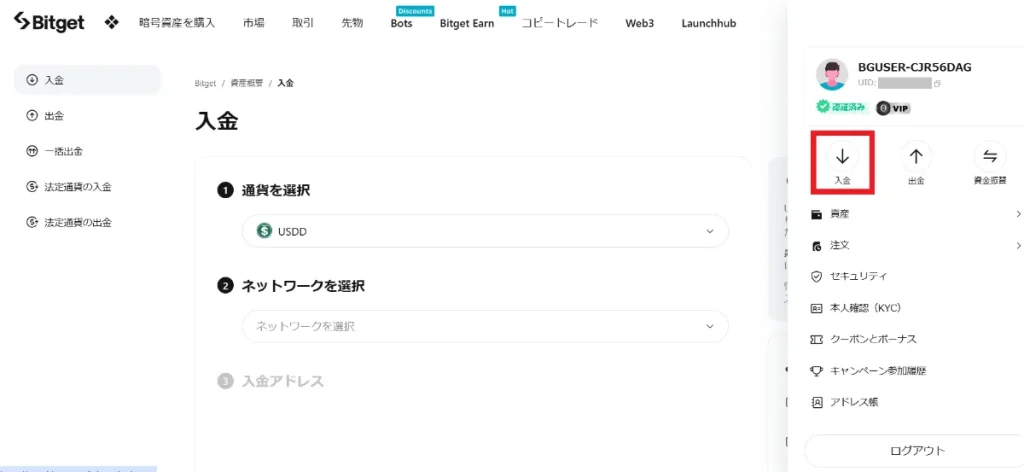
Task: Open the 通貨を選択 USDD dropdown
Action: tap(485, 231)
